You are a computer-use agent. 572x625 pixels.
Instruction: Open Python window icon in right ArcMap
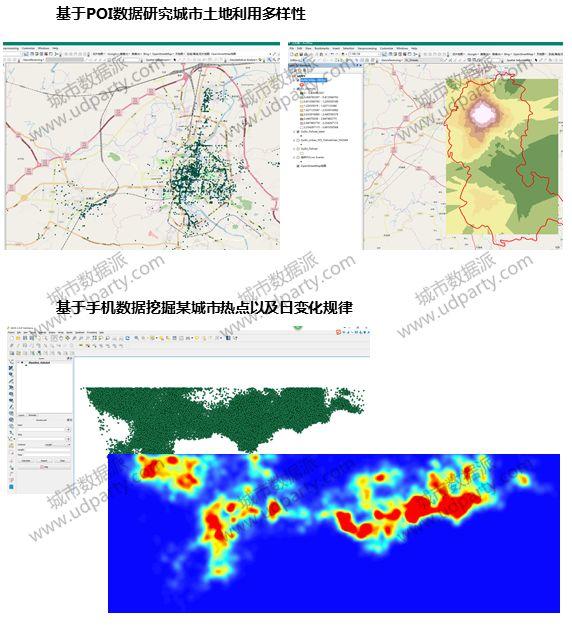409,54
